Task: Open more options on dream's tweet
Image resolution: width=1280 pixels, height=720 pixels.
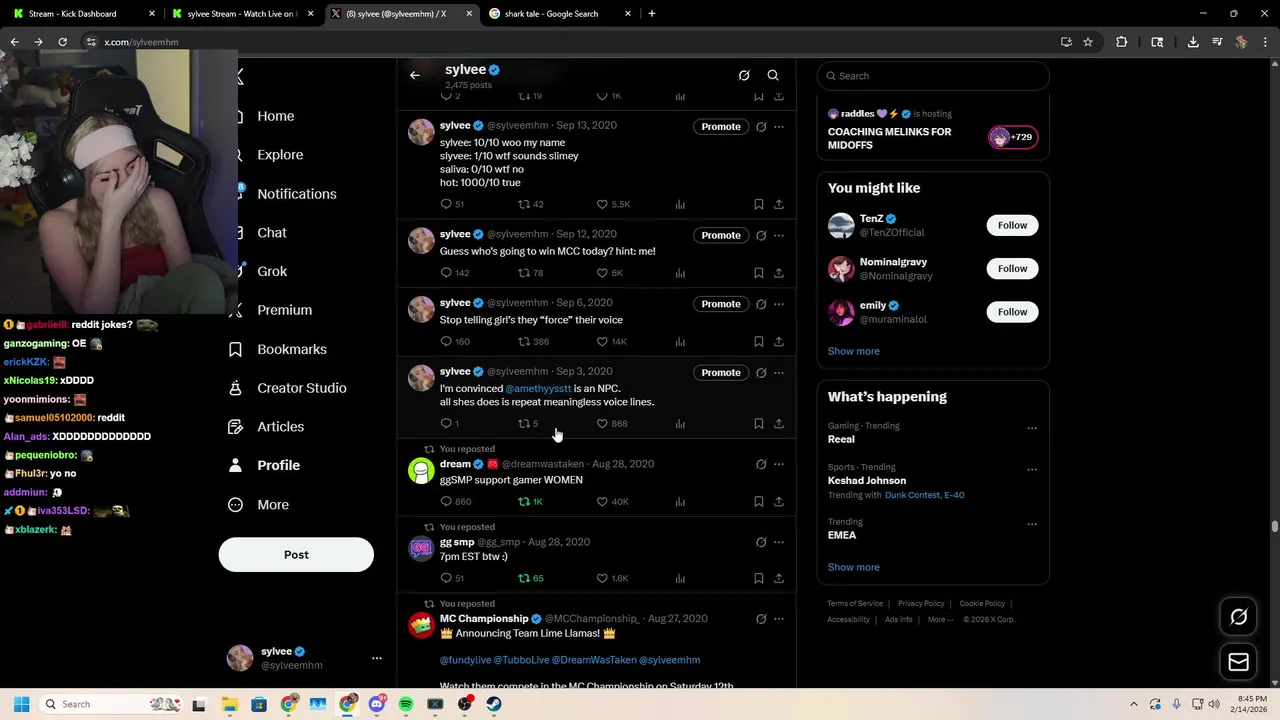Action: pyautogui.click(x=779, y=465)
